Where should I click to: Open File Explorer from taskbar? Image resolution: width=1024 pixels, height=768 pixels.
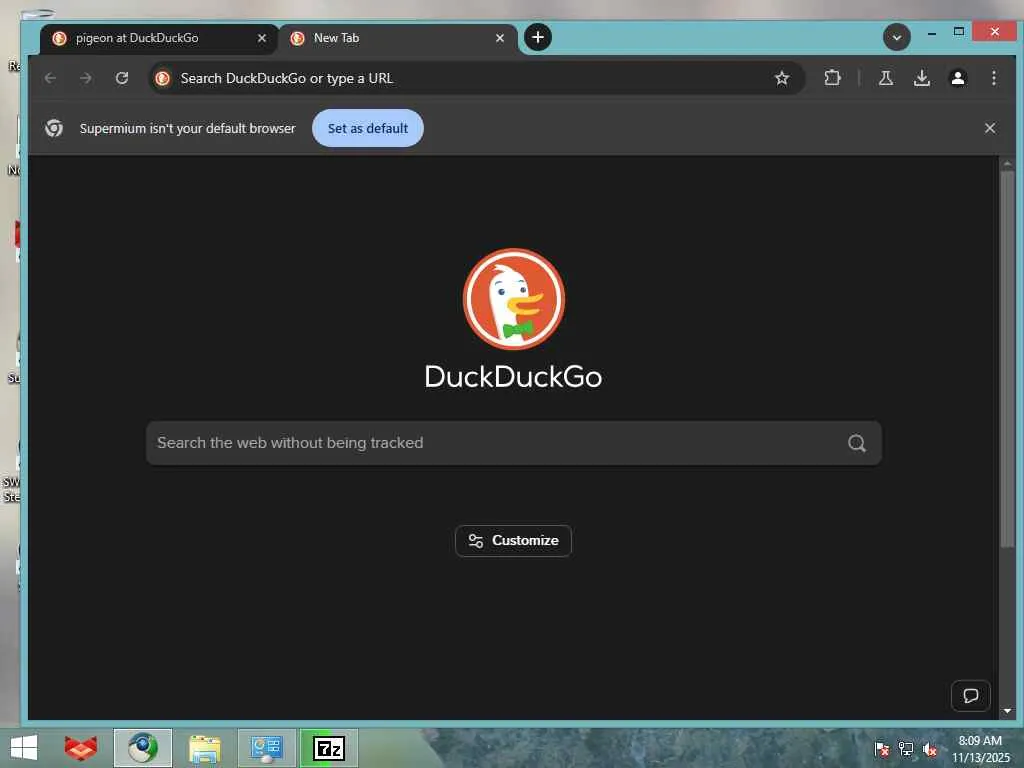[x=204, y=748]
